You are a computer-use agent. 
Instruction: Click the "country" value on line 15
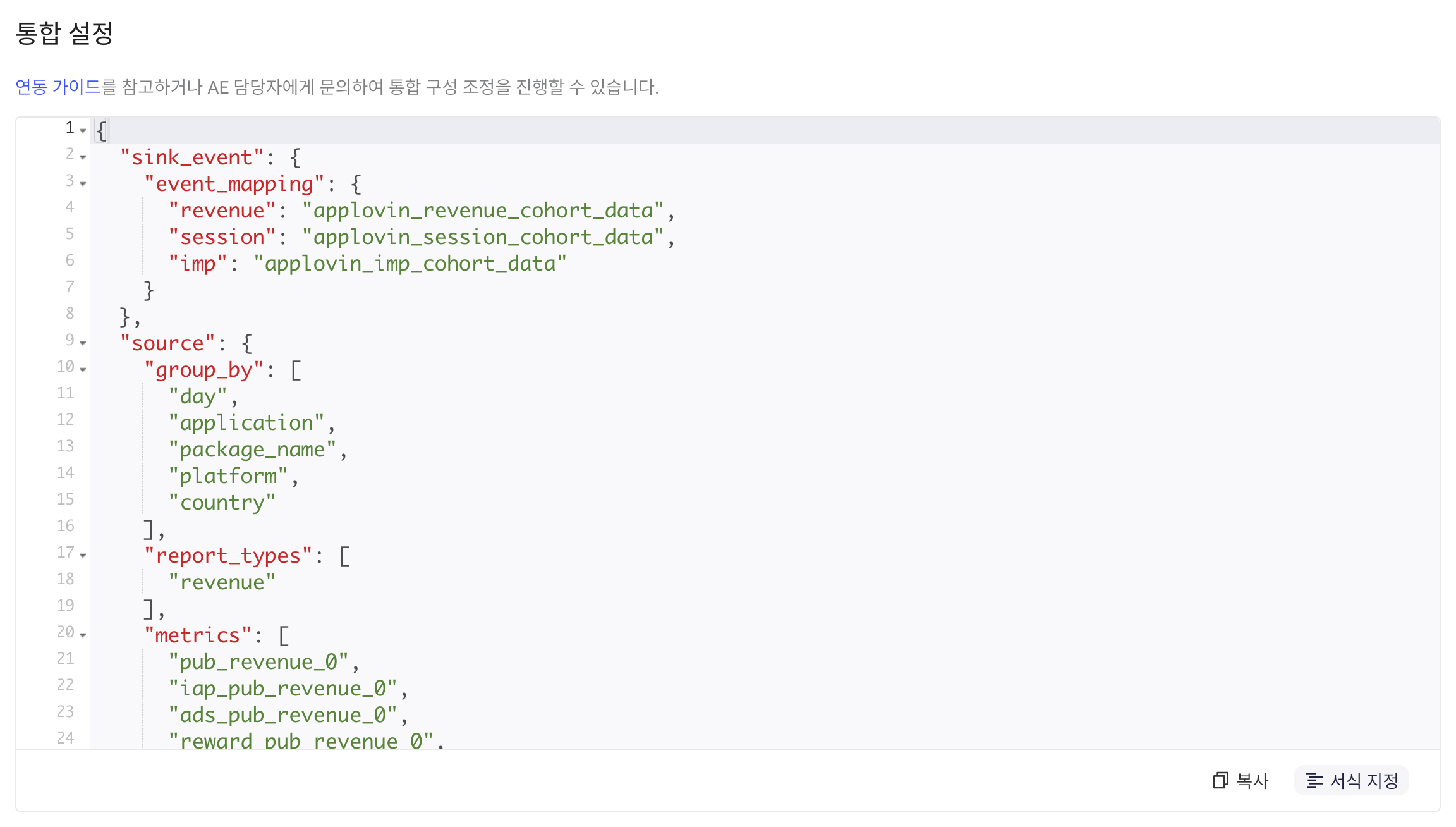[222, 502]
